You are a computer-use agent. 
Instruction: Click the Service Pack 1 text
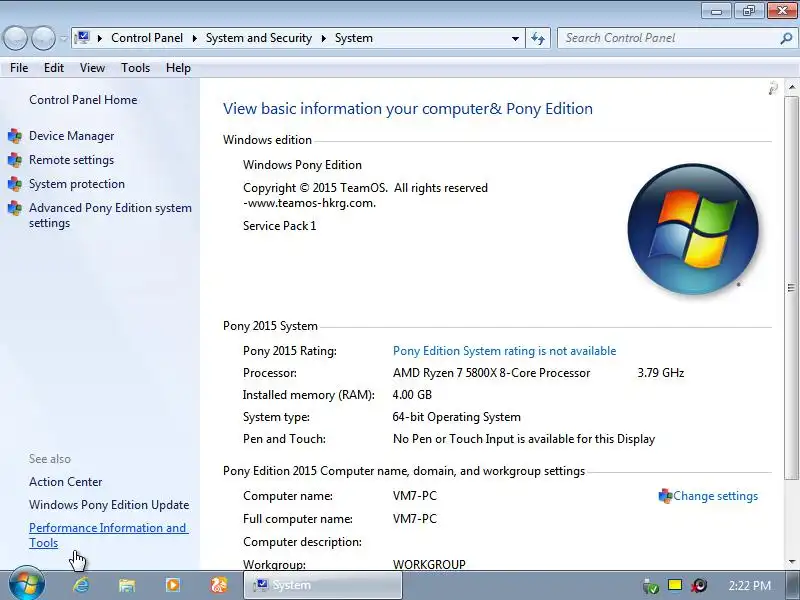tap(280, 226)
